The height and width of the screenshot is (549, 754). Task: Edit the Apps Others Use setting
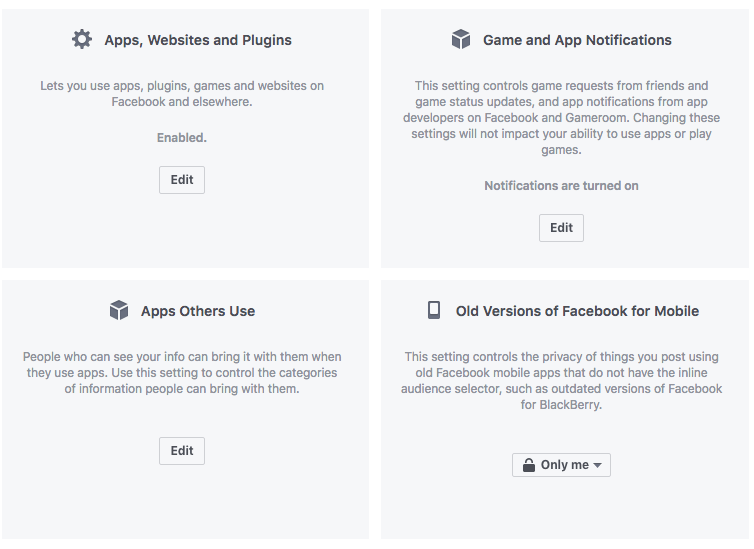(182, 451)
